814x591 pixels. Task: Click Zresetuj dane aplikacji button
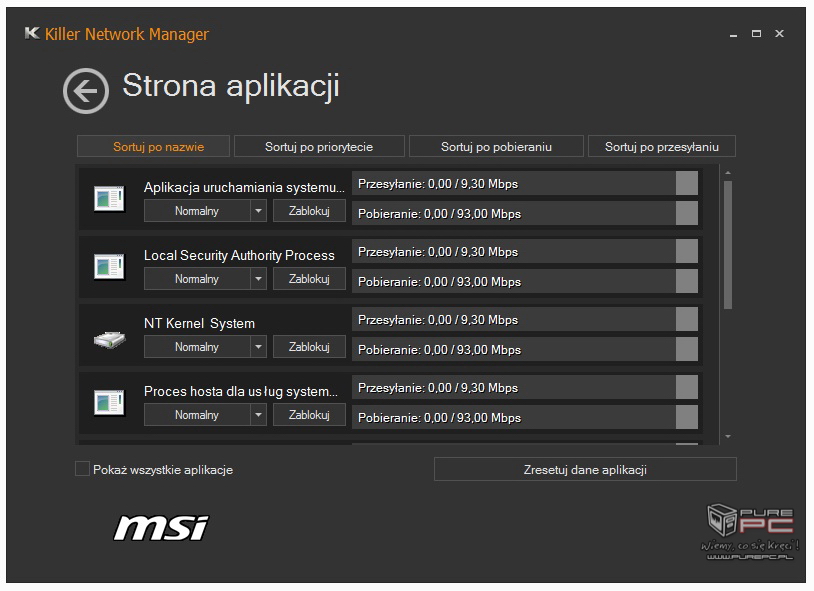585,469
